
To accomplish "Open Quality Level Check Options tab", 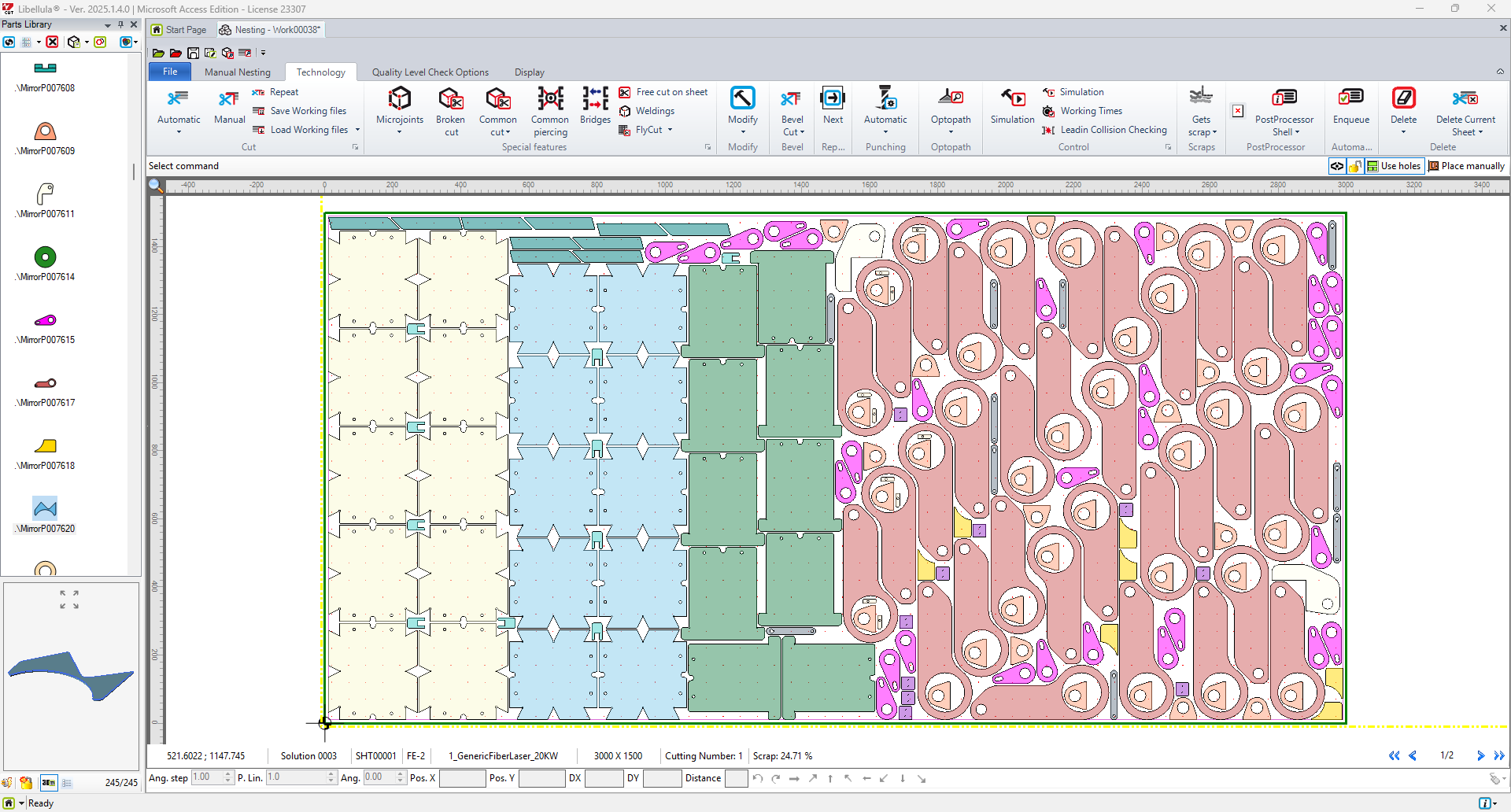I will click(x=430, y=72).
